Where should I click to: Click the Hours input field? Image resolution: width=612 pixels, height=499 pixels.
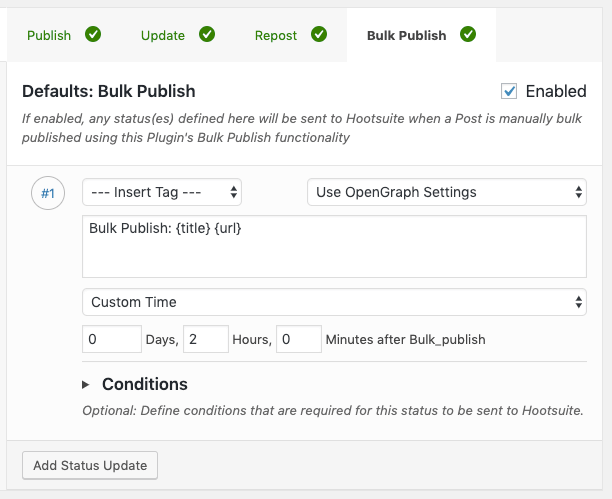[206, 340]
